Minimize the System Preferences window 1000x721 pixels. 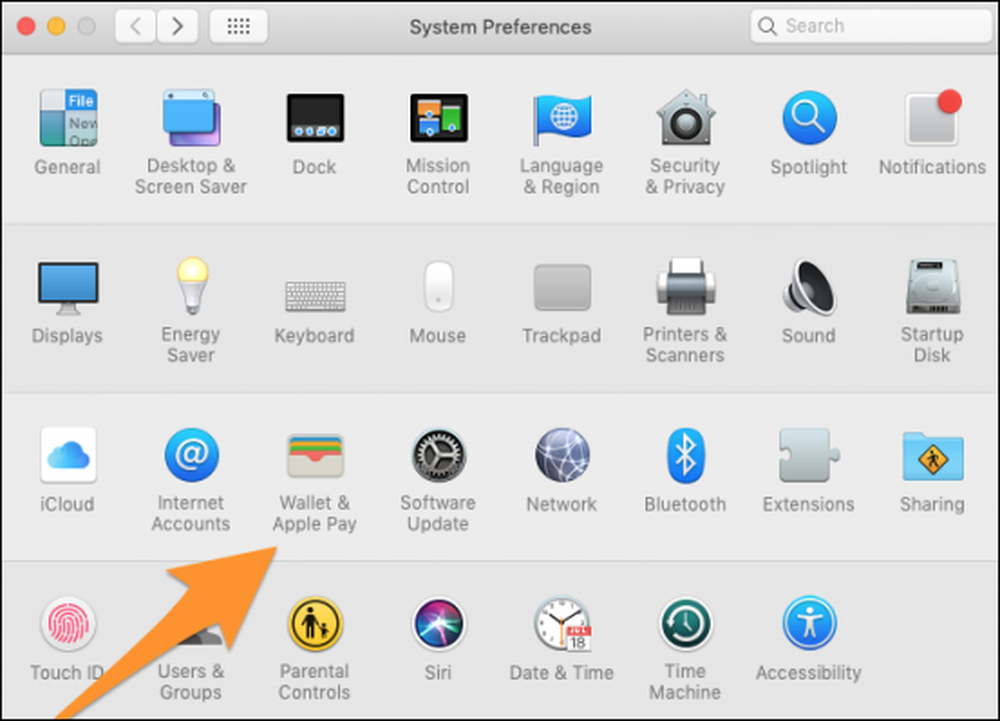click(56, 26)
